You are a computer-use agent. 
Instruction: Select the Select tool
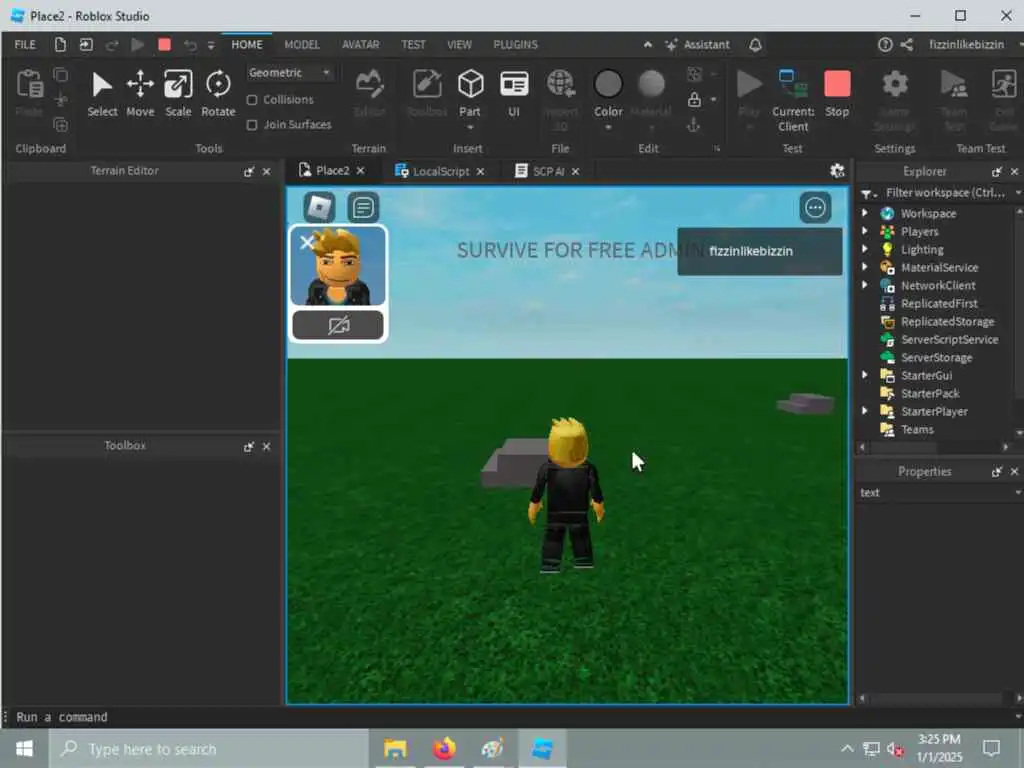(x=102, y=94)
